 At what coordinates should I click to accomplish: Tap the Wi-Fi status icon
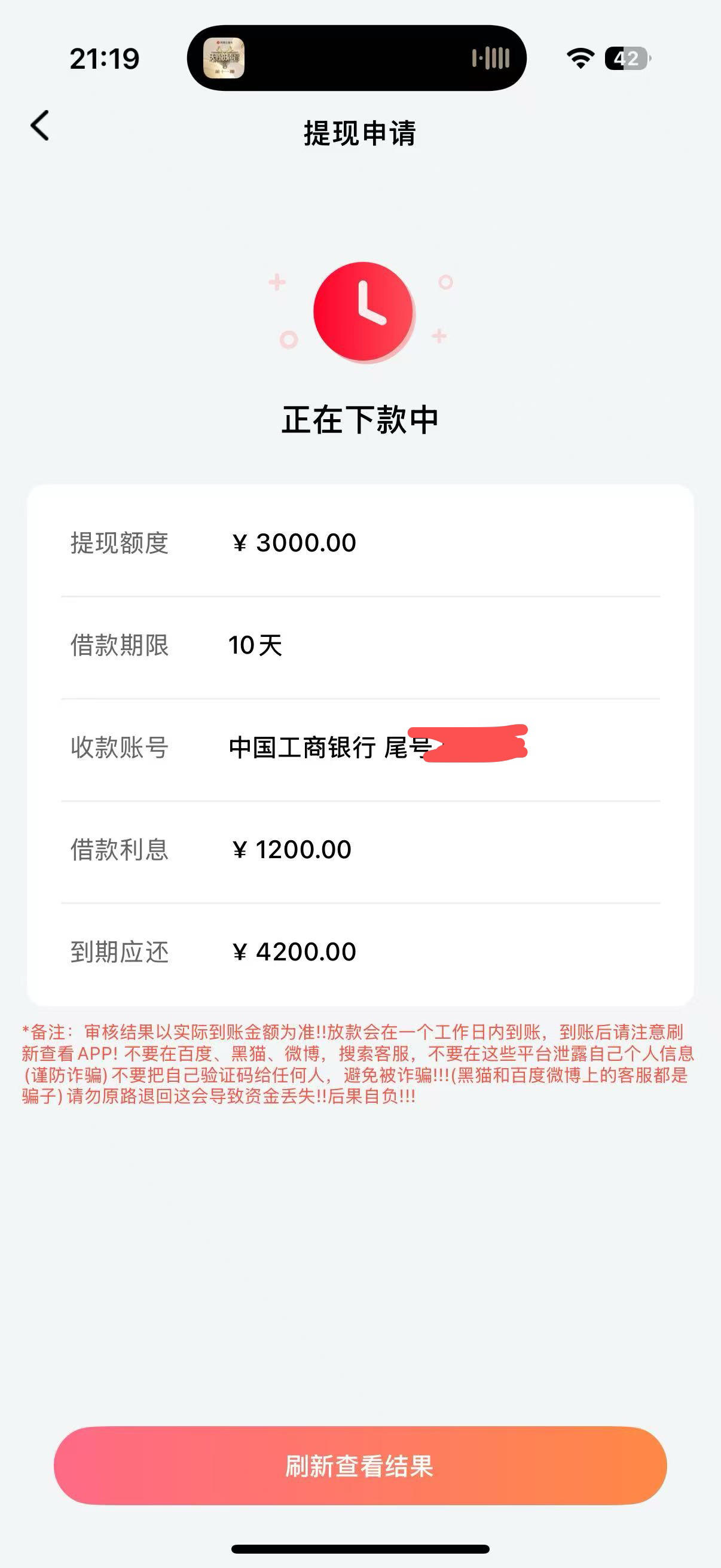tap(581, 59)
